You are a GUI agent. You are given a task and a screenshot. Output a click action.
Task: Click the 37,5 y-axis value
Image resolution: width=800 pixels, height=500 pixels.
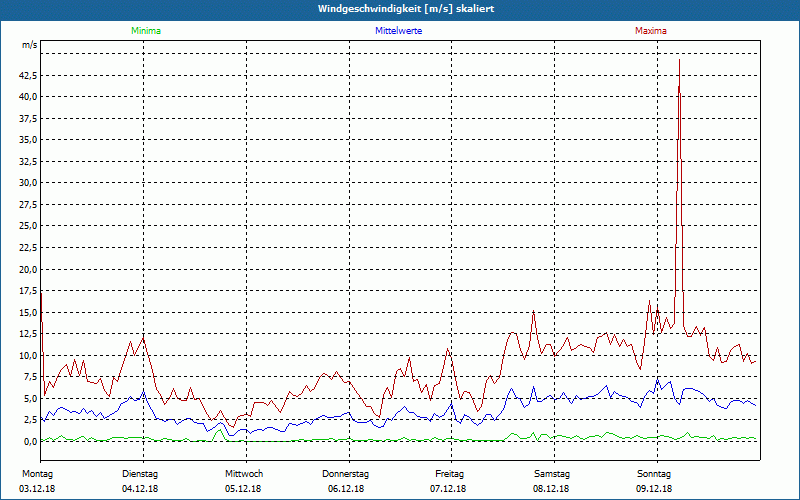click(x=27, y=118)
